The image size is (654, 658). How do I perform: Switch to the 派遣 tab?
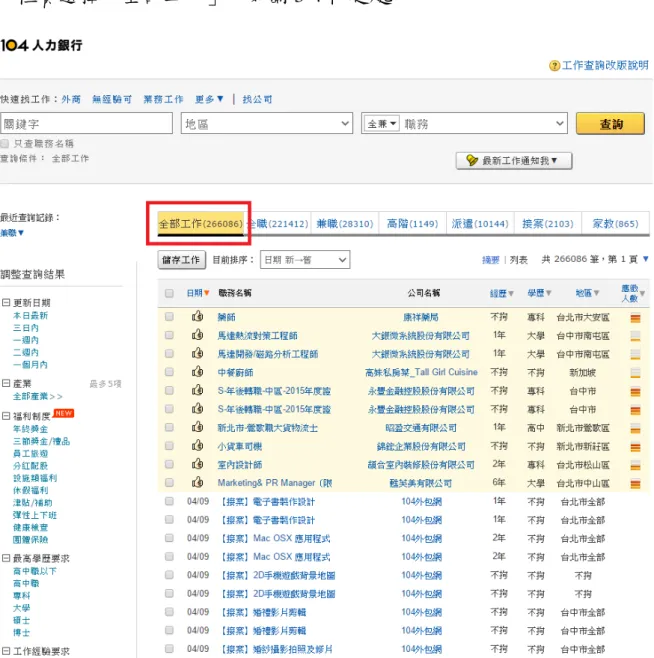480,224
